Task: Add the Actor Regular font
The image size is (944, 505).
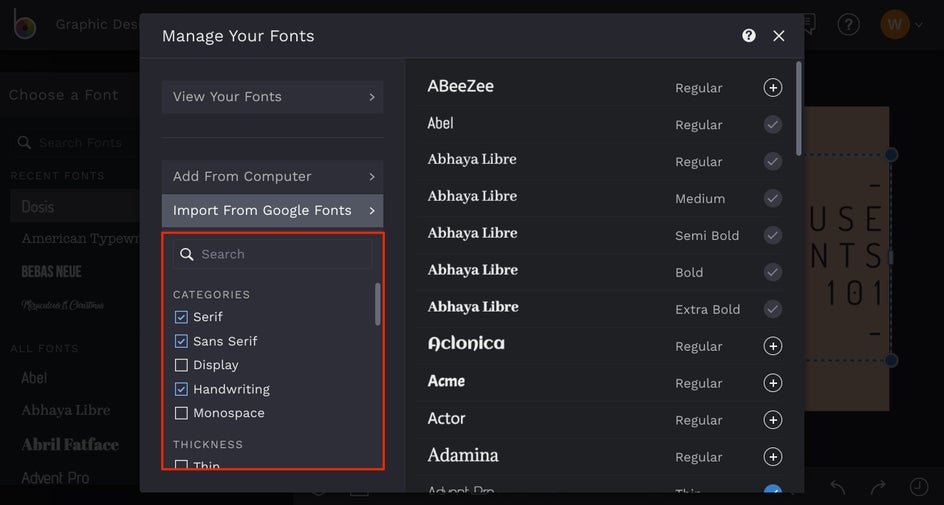Action: pyautogui.click(x=772, y=420)
